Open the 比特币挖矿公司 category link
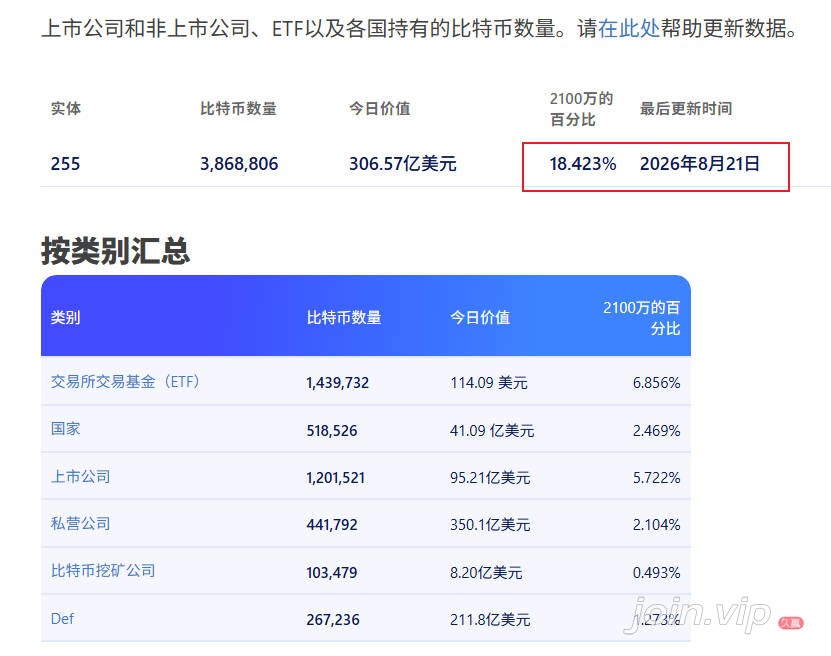Viewport: 831px width, 656px height. point(103,571)
